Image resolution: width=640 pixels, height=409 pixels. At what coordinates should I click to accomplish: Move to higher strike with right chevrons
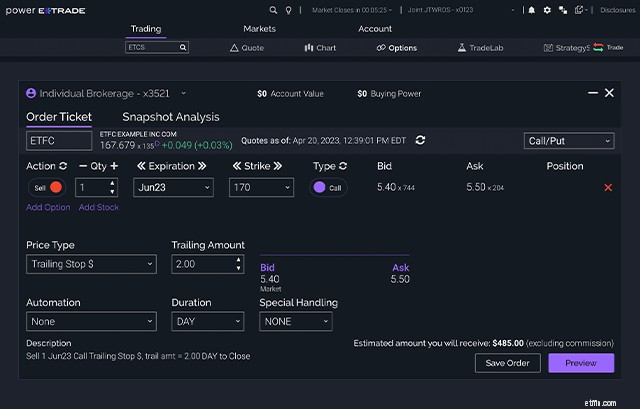tap(278, 166)
